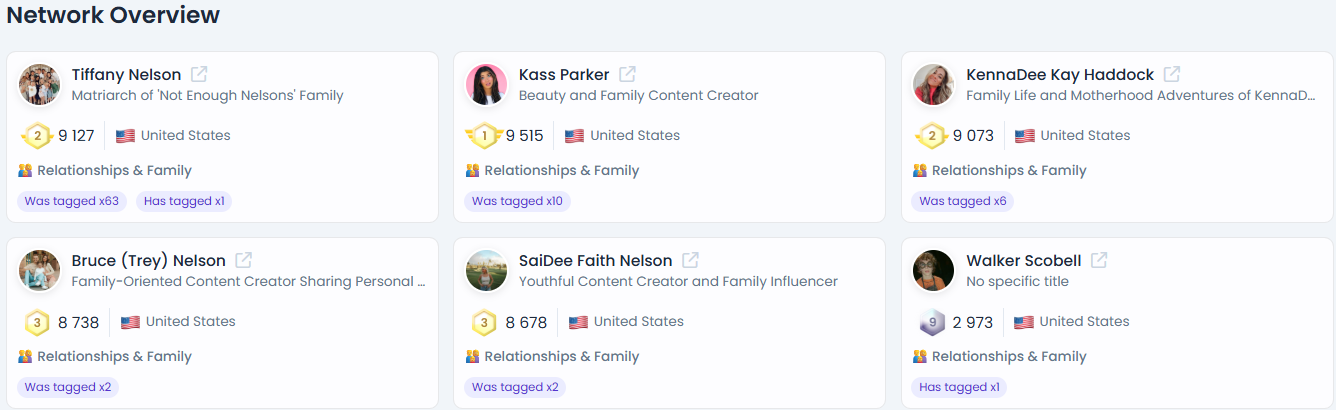
Task: Open Bruce (Trey) Nelson's name link
Action: point(148,260)
